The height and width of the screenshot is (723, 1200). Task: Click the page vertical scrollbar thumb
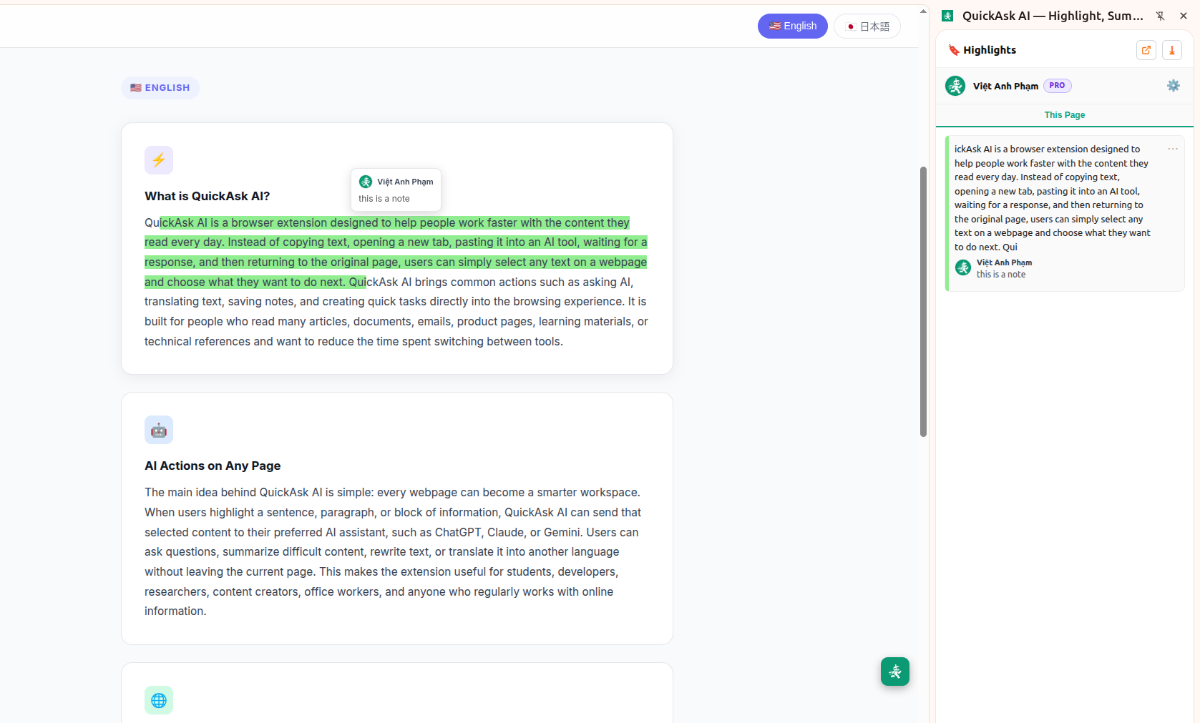point(923,300)
